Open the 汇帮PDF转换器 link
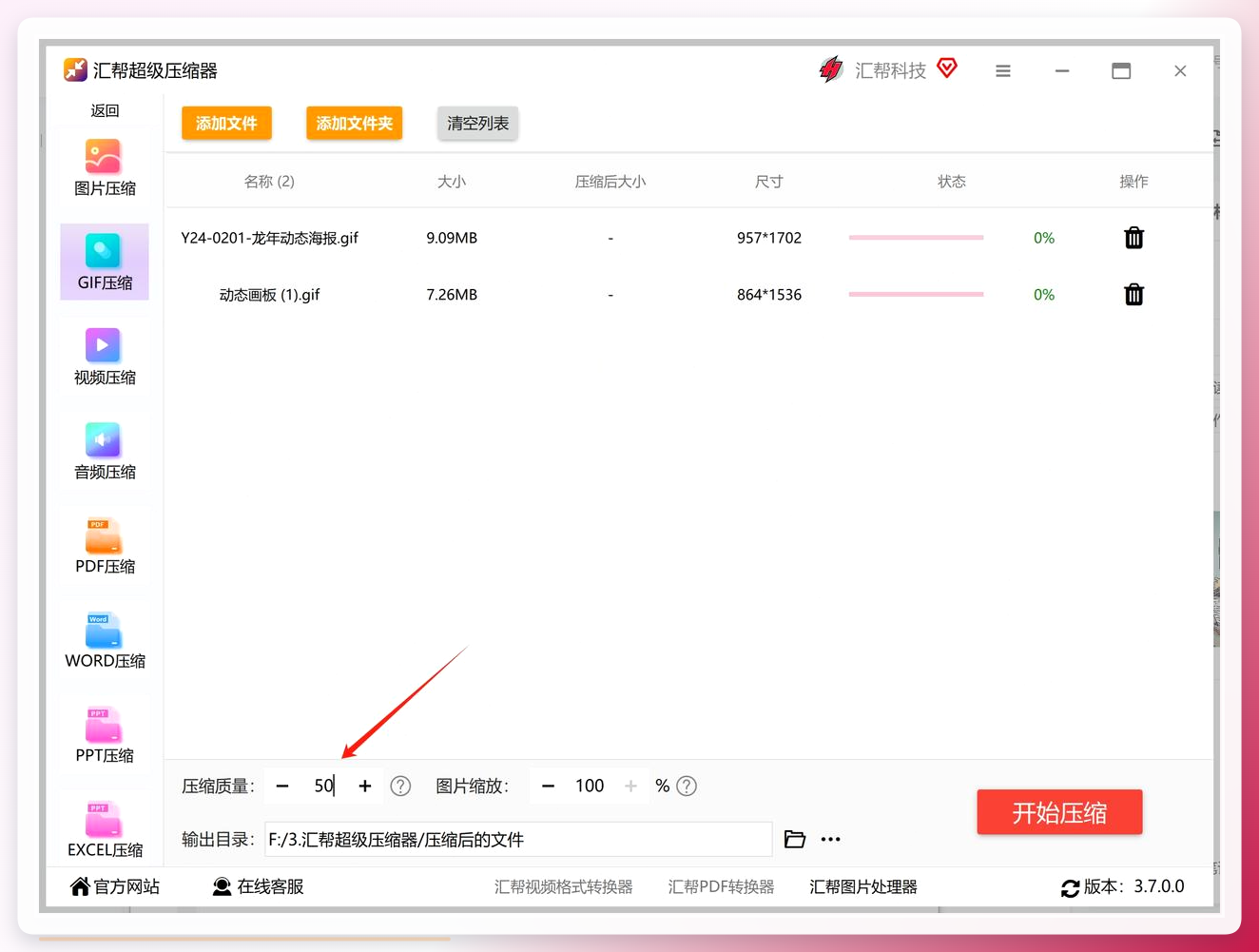1259x952 pixels. (721, 886)
